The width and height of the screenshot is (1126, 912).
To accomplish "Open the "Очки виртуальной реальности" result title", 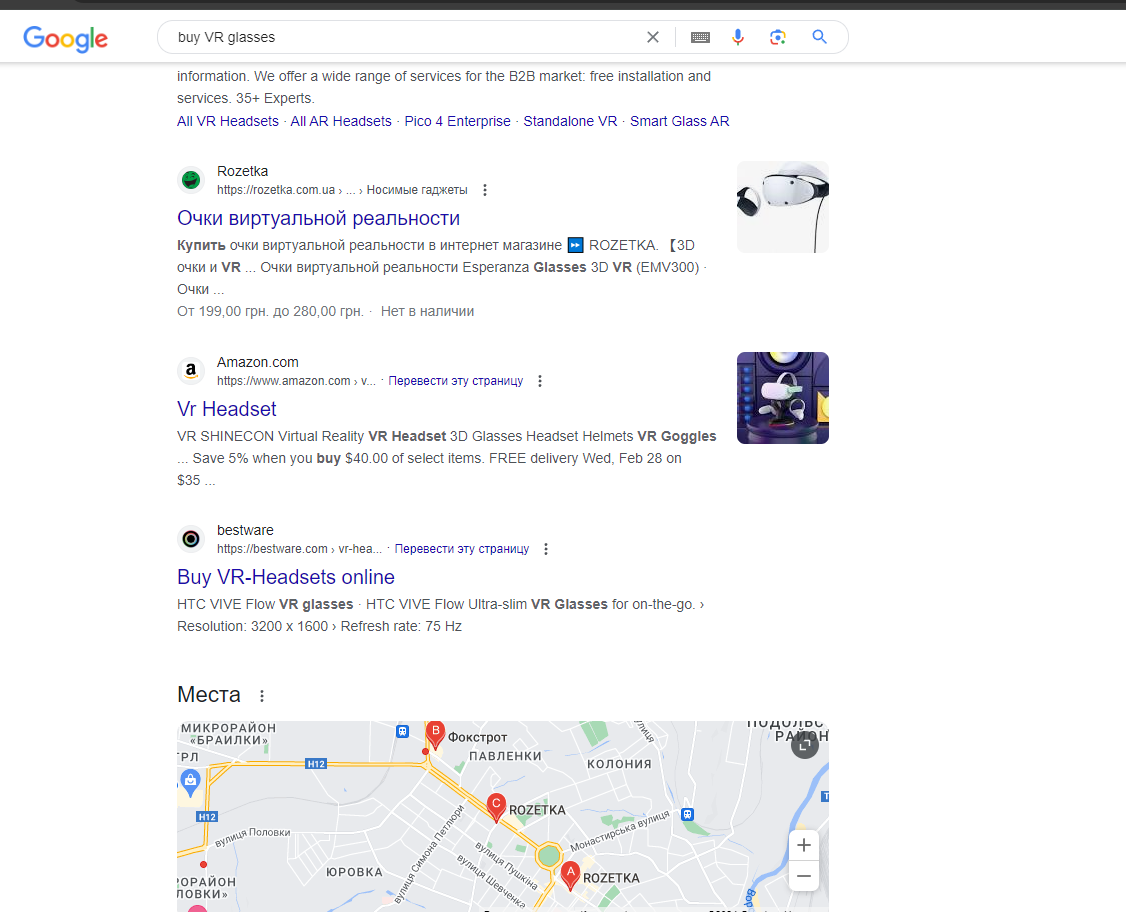I will pyautogui.click(x=318, y=218).
